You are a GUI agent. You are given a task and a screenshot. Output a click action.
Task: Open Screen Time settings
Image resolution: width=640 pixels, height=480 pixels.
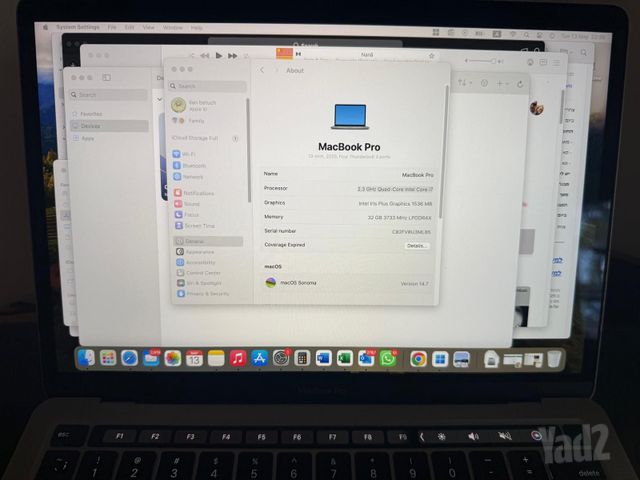click(195, 226)
